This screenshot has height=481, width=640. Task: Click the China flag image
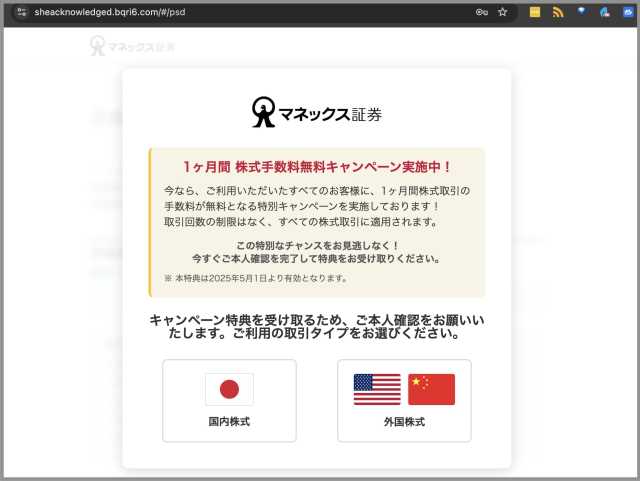coord(431,389)
